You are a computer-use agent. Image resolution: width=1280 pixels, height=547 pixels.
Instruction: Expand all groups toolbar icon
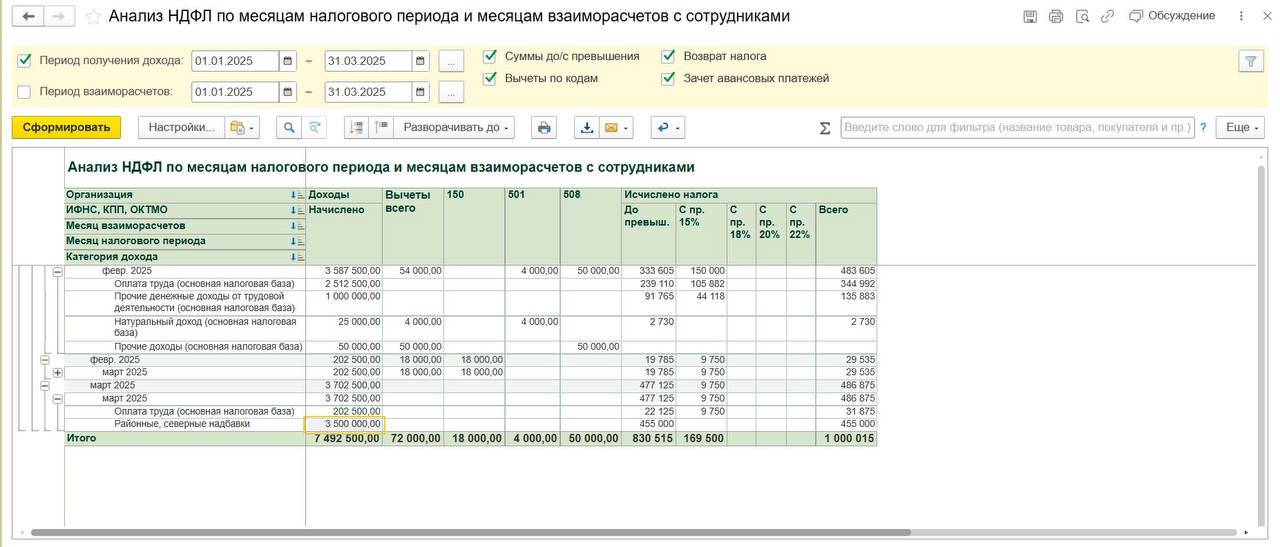381,127
